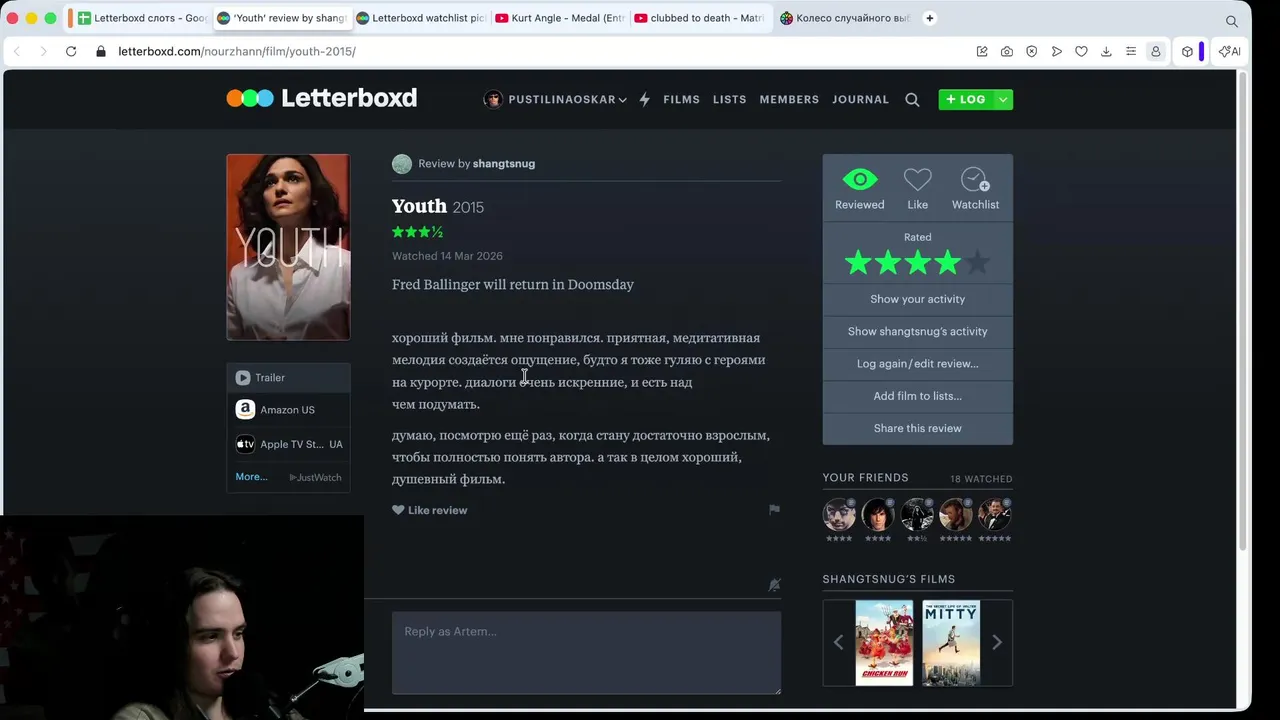The height and width of the screenshot is (720, 1280).
Task: Take a snapshot with camera icon
Action: pos(1007,51)
